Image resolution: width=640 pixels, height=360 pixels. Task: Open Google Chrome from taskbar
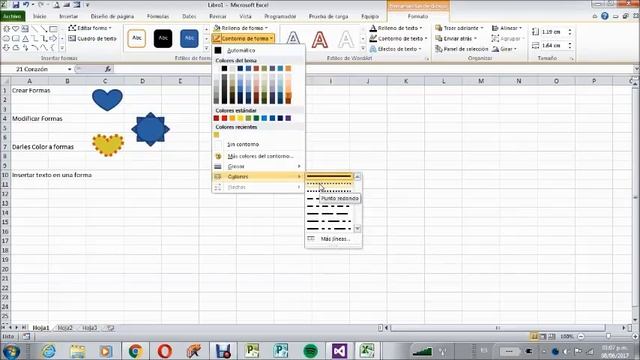pyautogui.click(x=136, y=351)
